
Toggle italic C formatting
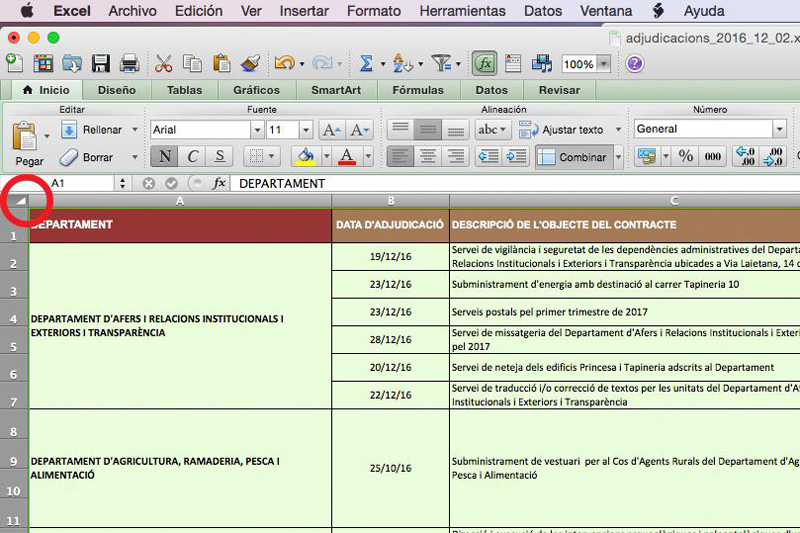192,156
